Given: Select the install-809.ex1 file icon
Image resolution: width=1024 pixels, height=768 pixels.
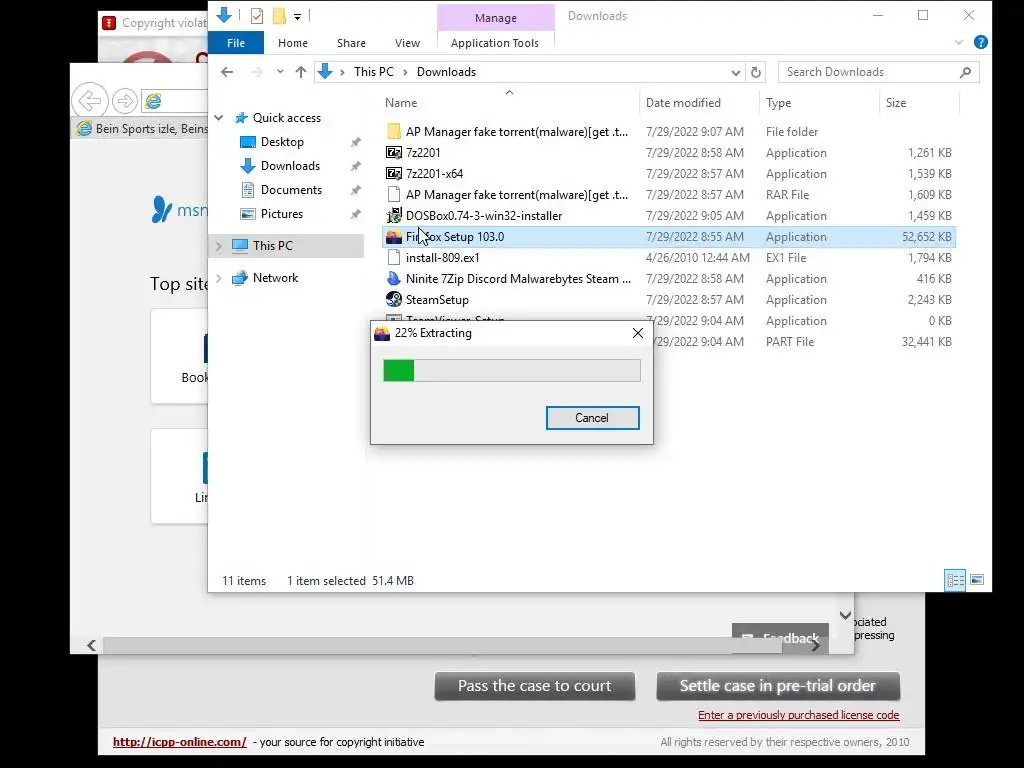Looking at the screenshot, I should pos(394,258).
